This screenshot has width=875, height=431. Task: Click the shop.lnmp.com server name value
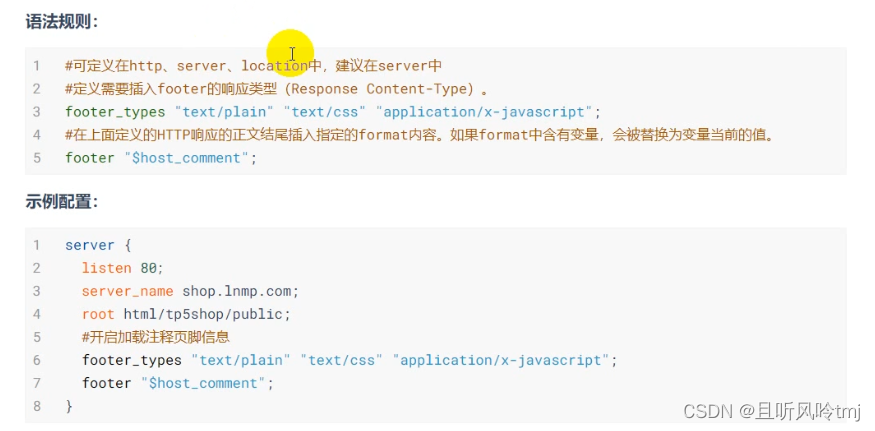pyautogui.click(x=240, y=291)
